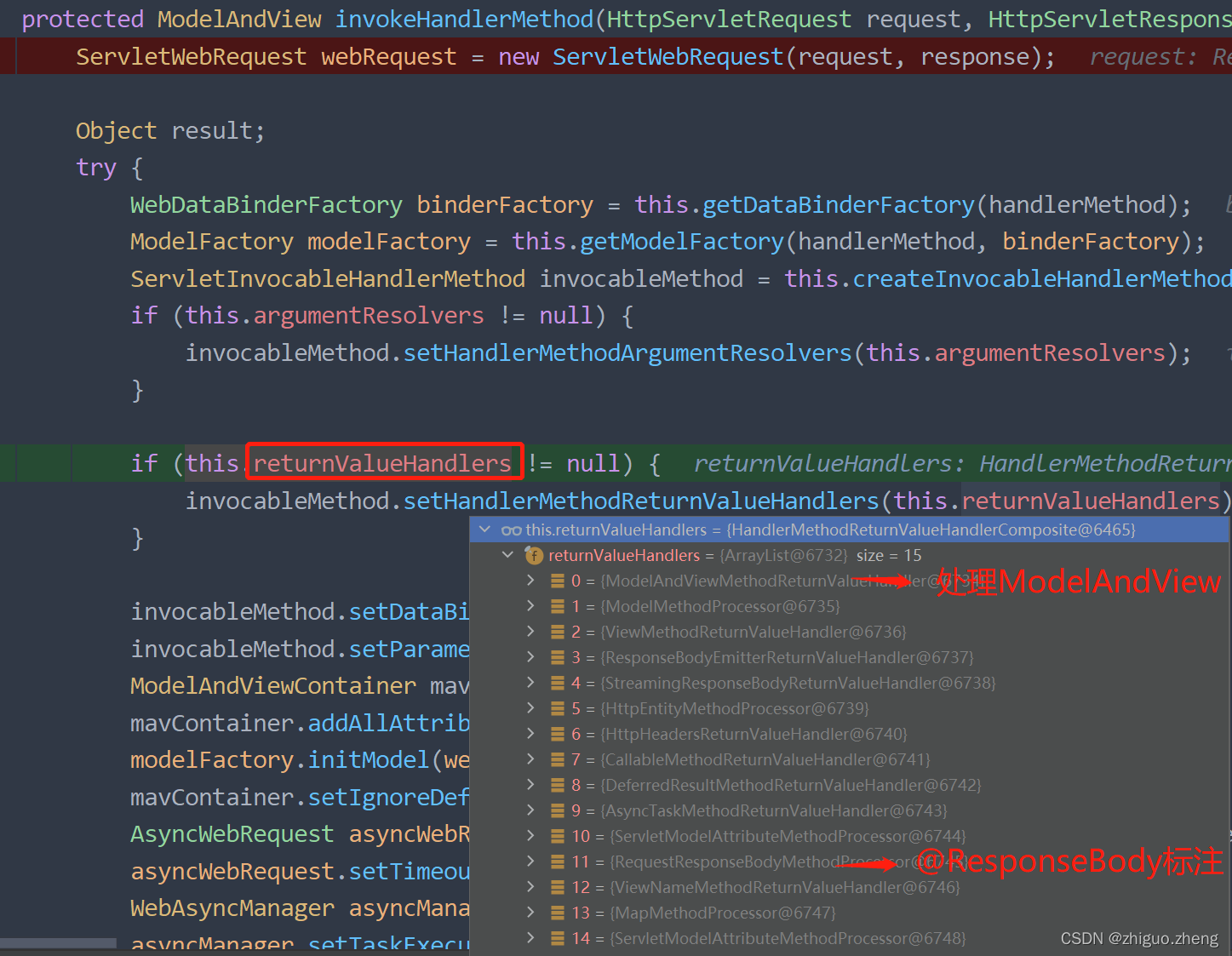Click the watch glasses icon on root node
Image resolution: width=1232 pixels, height=956 pixels.
point(512,530)
